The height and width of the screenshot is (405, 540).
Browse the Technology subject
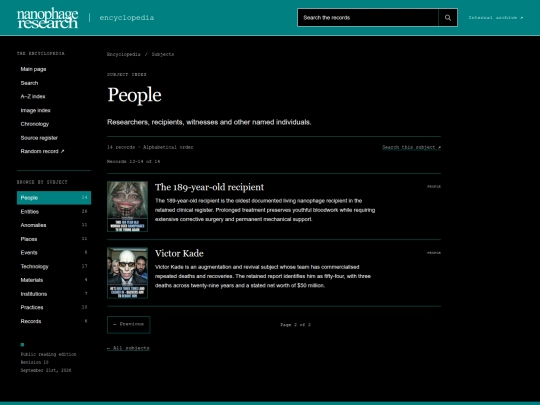point(54,266)
